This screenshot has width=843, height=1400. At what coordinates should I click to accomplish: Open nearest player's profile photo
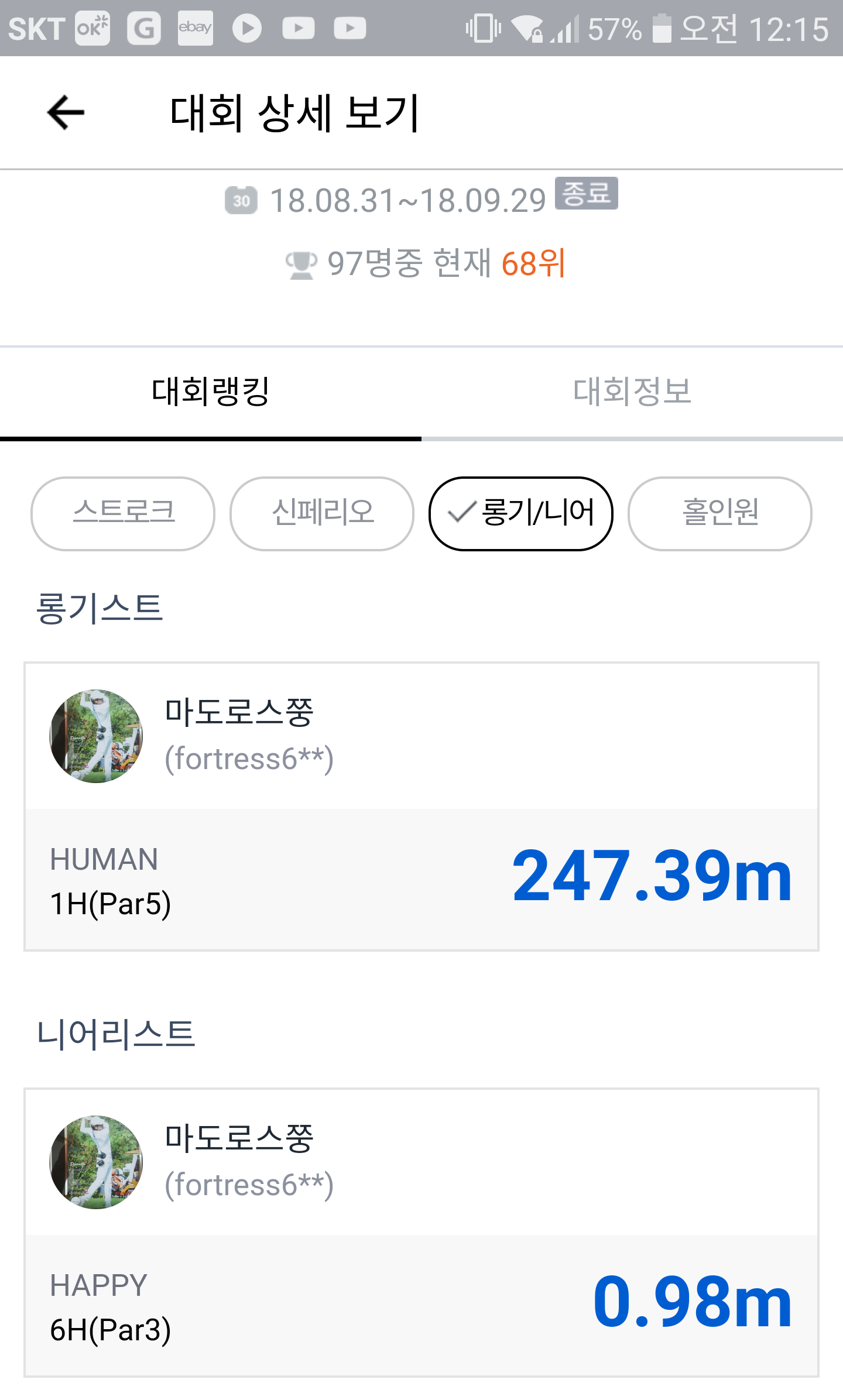tap(96, 1162)
